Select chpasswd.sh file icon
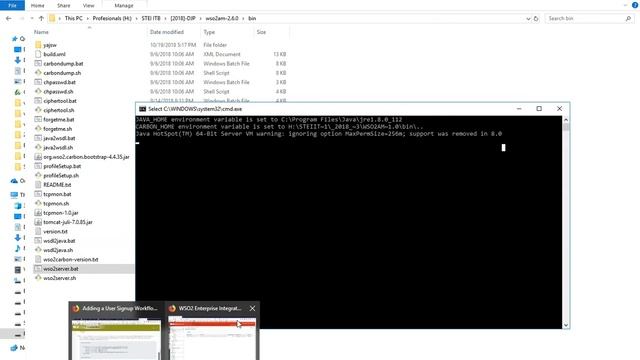Viewport: 640px width, 360px height. point(38,91)
